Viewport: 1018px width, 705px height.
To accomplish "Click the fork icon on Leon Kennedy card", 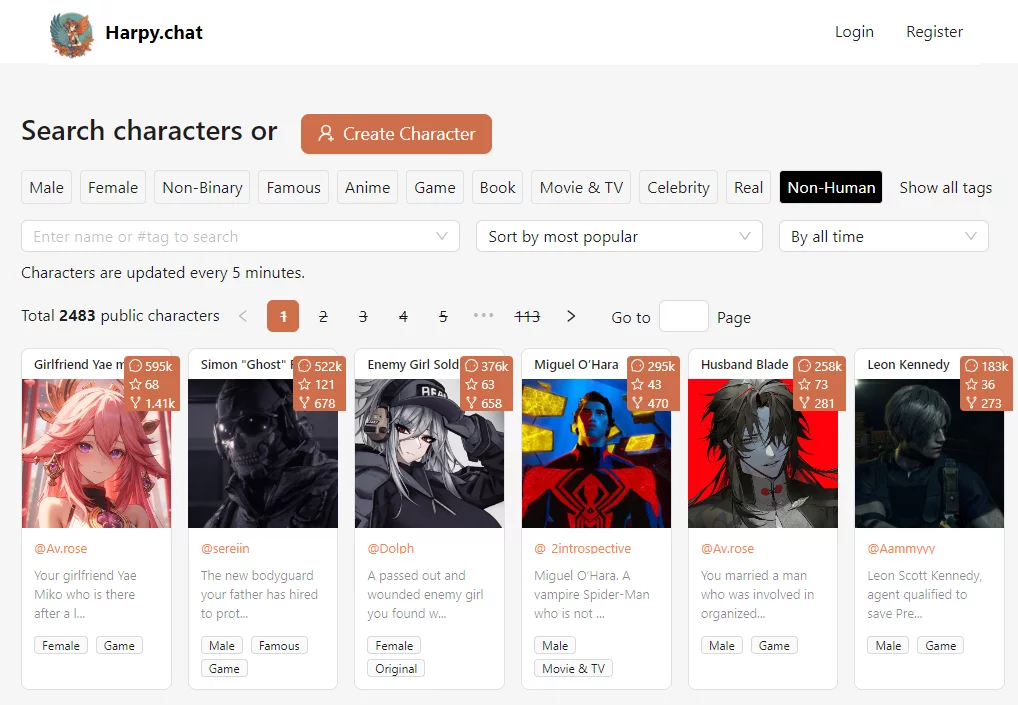I will (x=971, y=403).
